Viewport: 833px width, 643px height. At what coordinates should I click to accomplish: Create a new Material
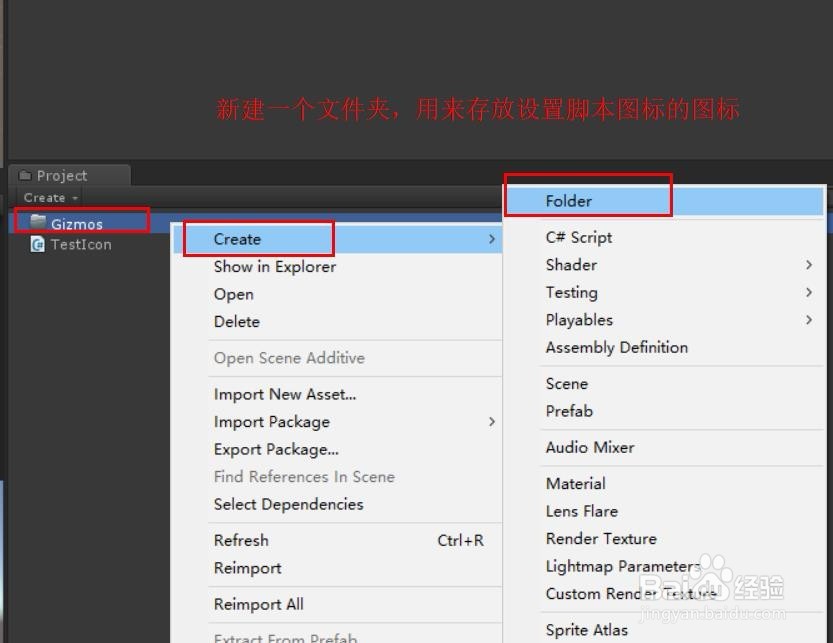[x=575, y=483]
